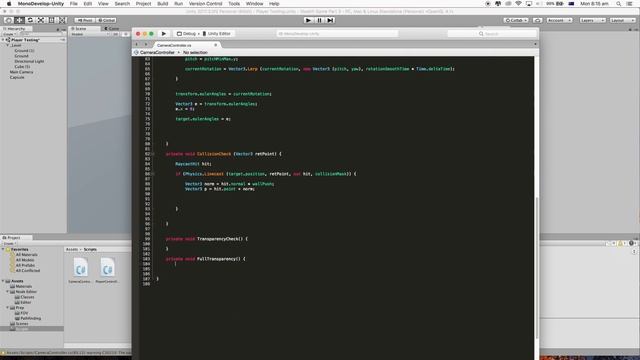
Task: Collapse the Player Testing scene in Hierarchy
Action: [3, 40]
